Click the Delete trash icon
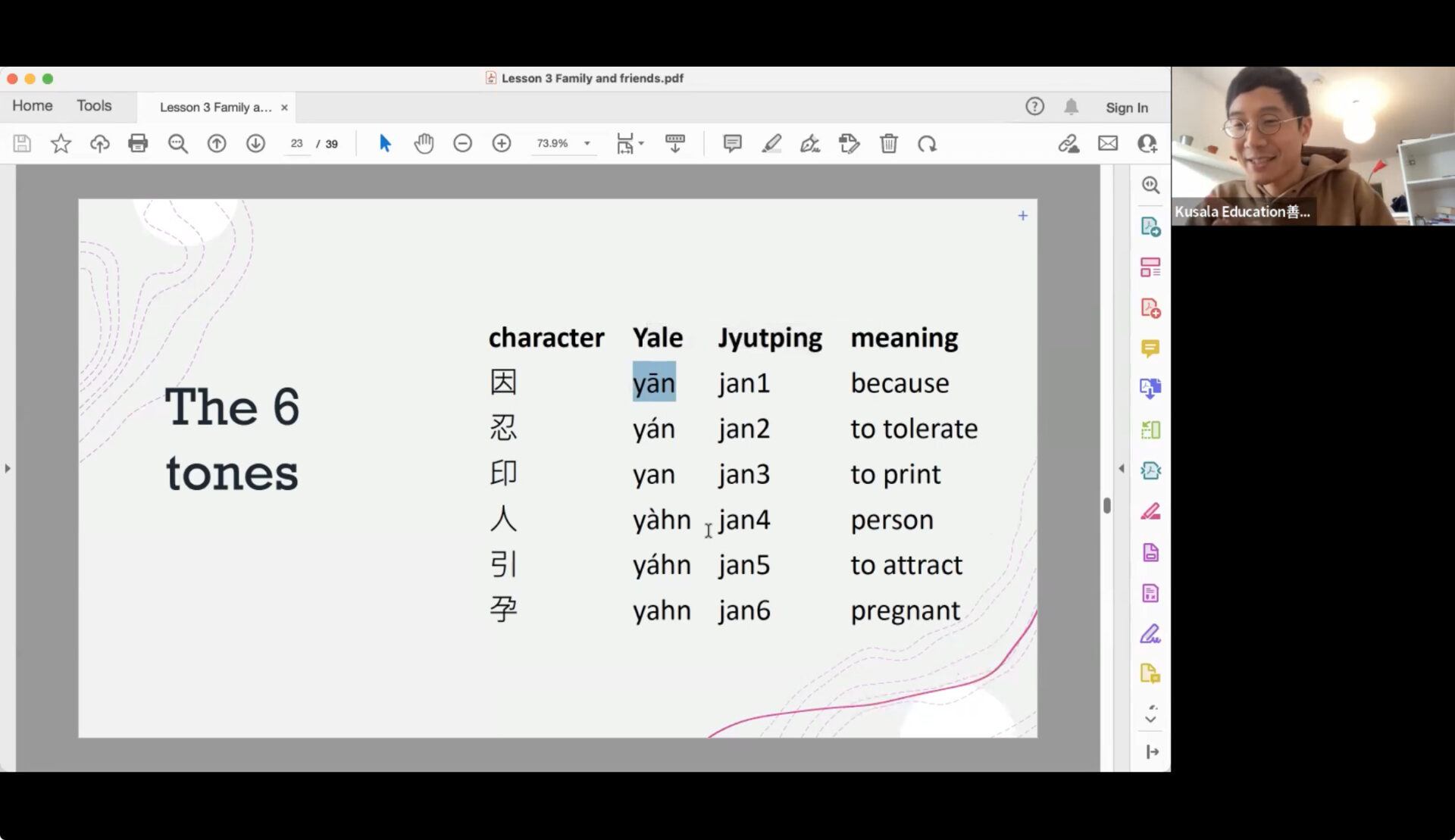The width and height of the screenshot is (1455, 840). pos(888,143)
